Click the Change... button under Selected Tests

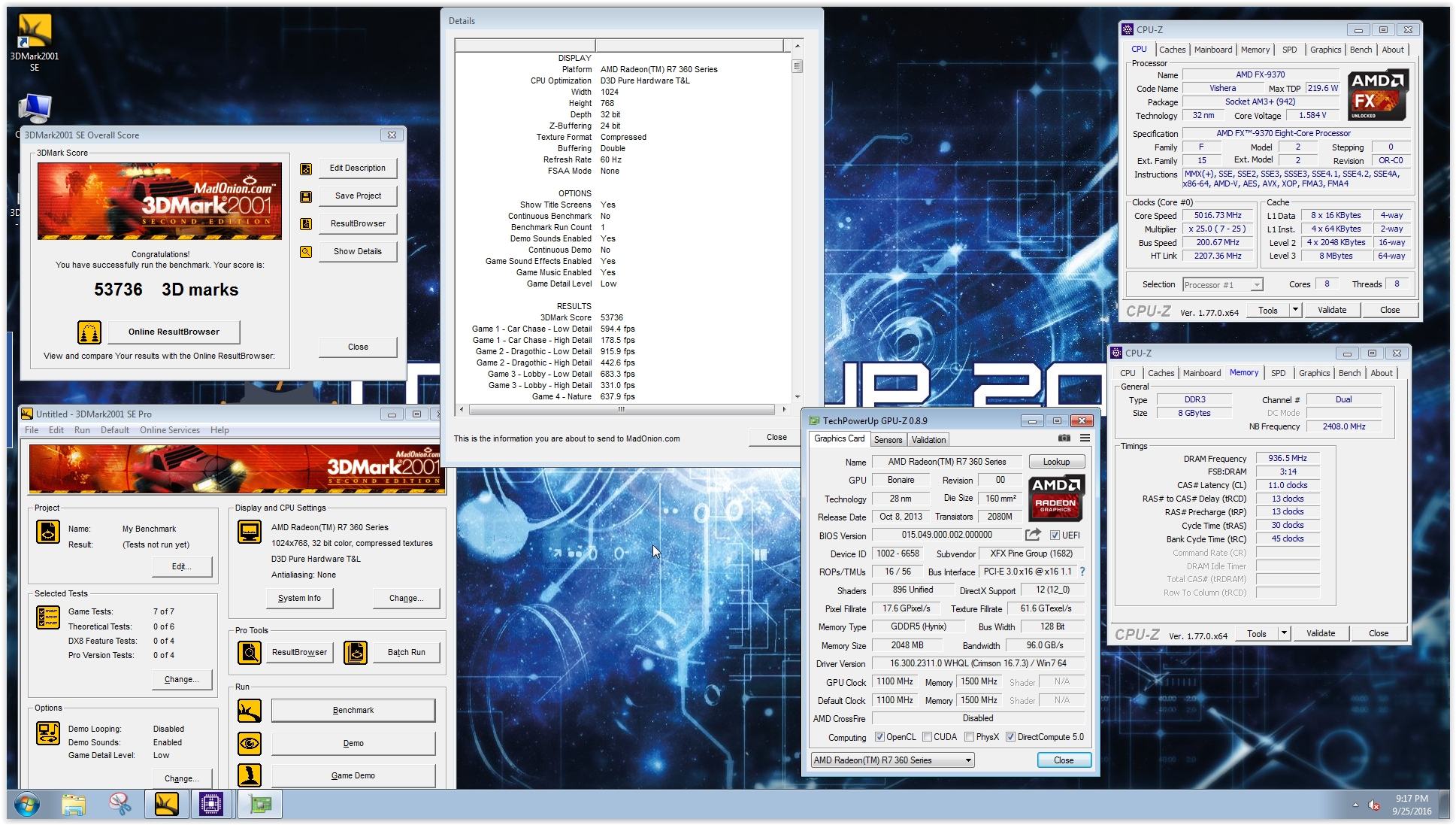click(x=182, y=679)
